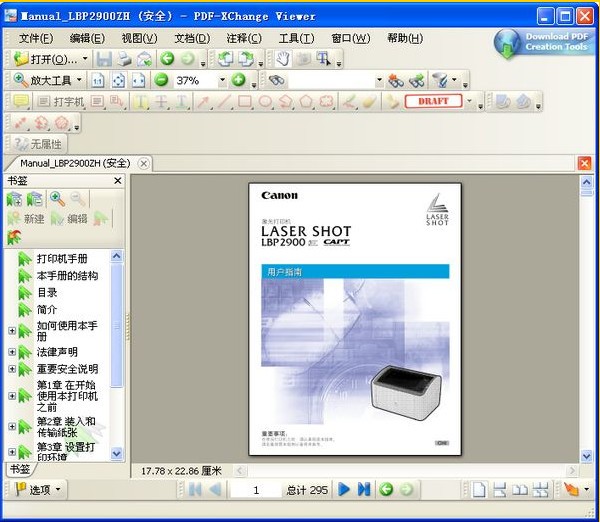Screen dimensions: 600x522
Task: Click Facing pages layout icon
Action: pyautogui.click(x=520, y=489)
